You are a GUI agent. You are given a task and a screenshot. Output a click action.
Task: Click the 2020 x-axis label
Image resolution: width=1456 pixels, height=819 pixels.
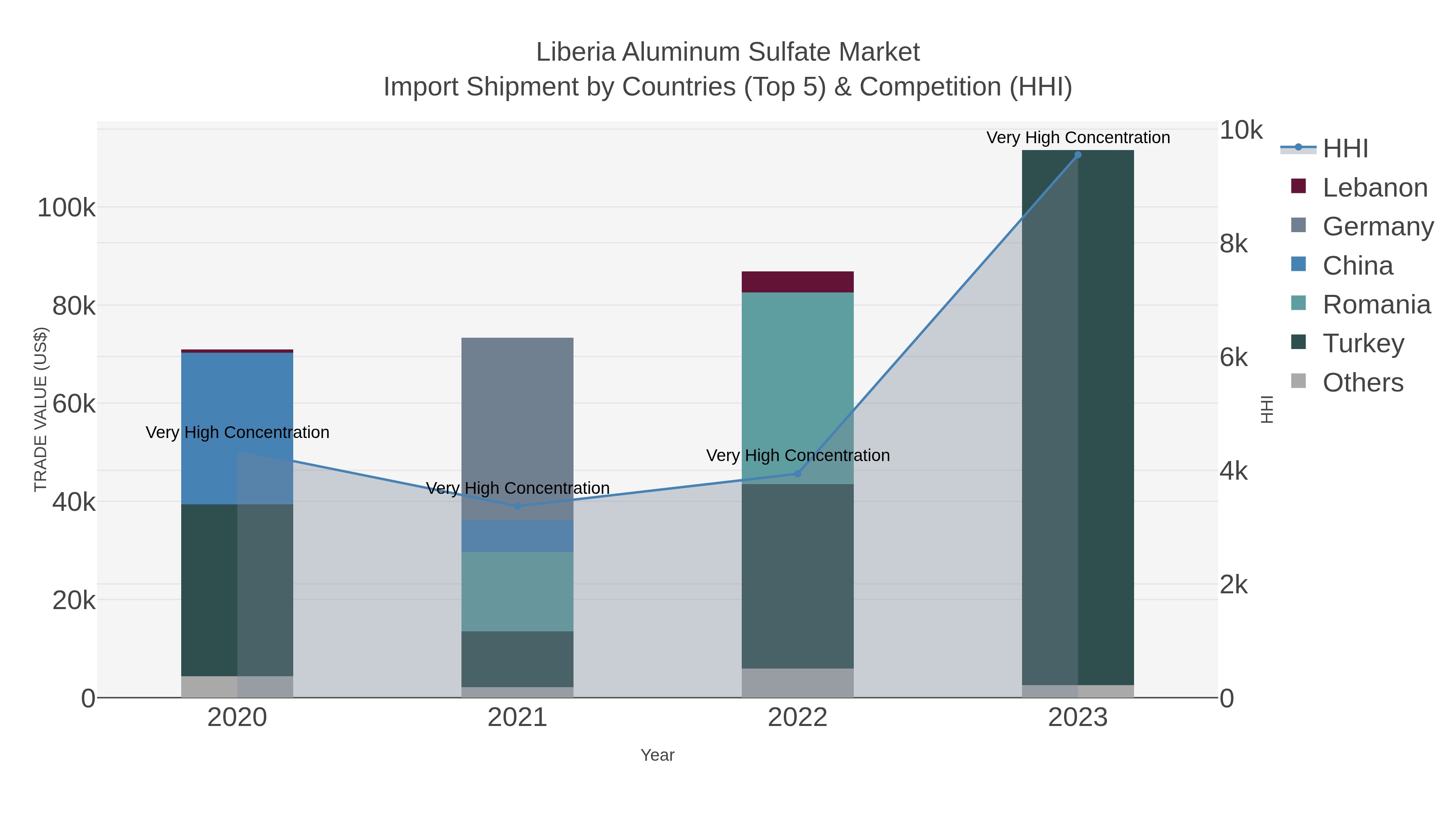[237, 718]
